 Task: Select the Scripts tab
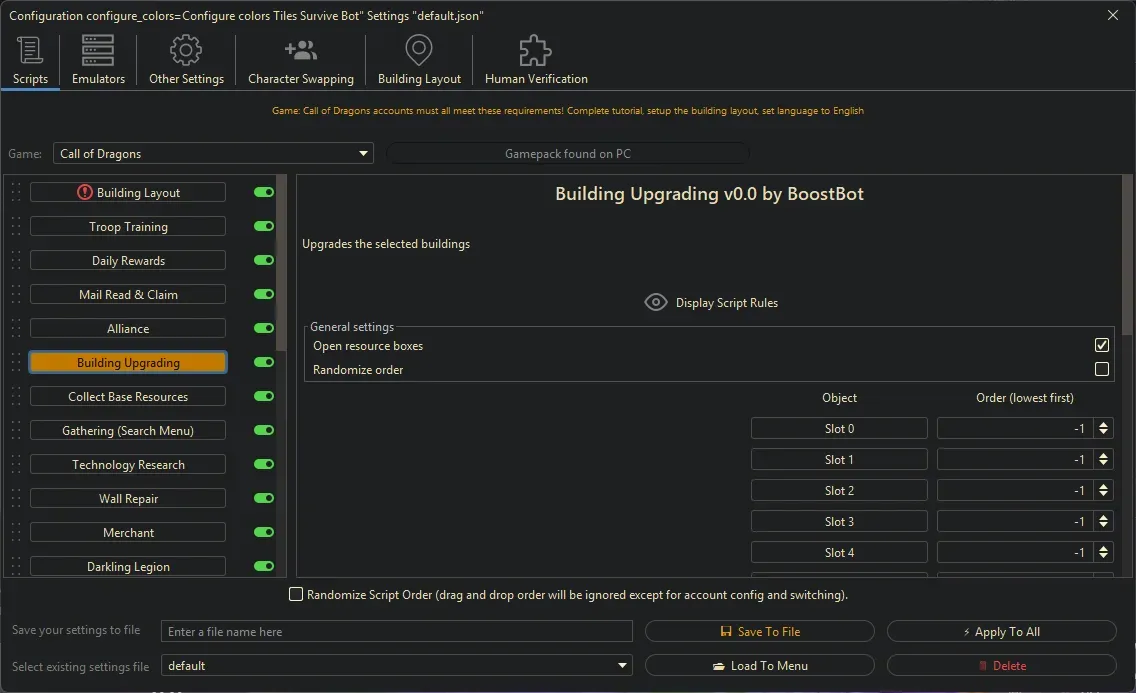pyautogui.click(x=30, y=58)
